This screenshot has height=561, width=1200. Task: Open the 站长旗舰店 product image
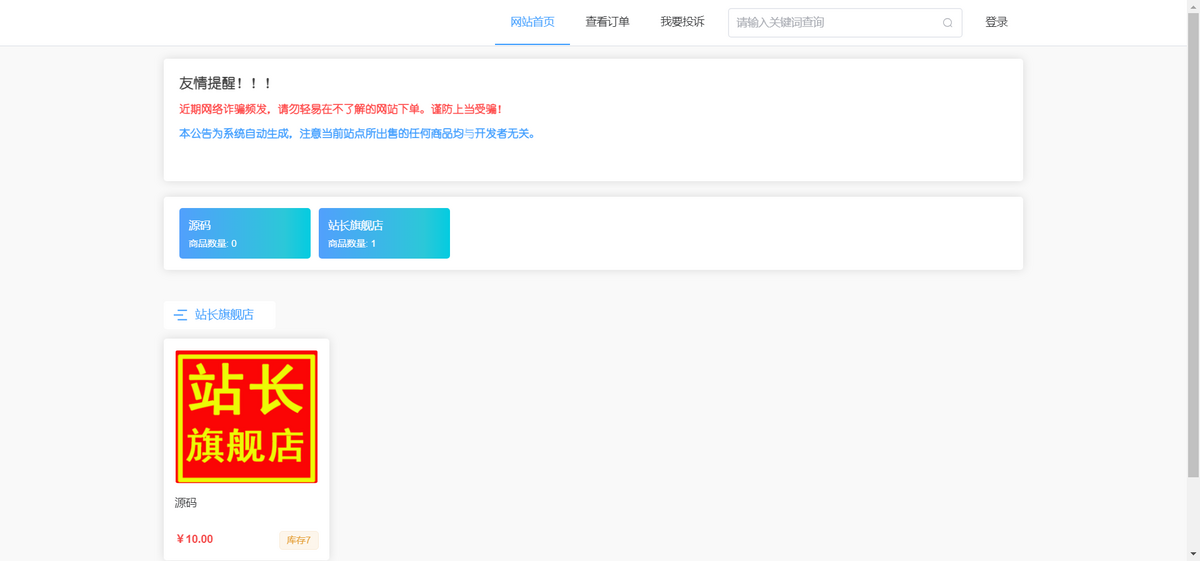[246, 417]
